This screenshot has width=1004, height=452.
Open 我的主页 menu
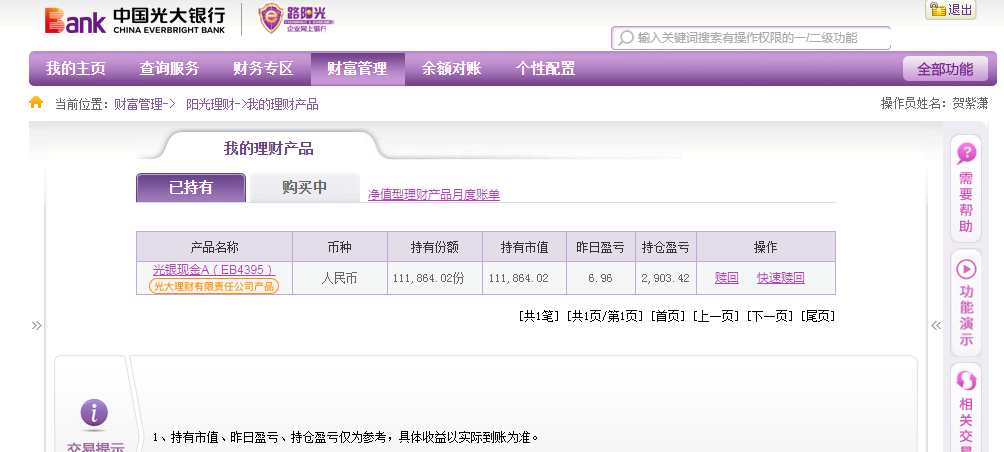click(x=76, y=69)
